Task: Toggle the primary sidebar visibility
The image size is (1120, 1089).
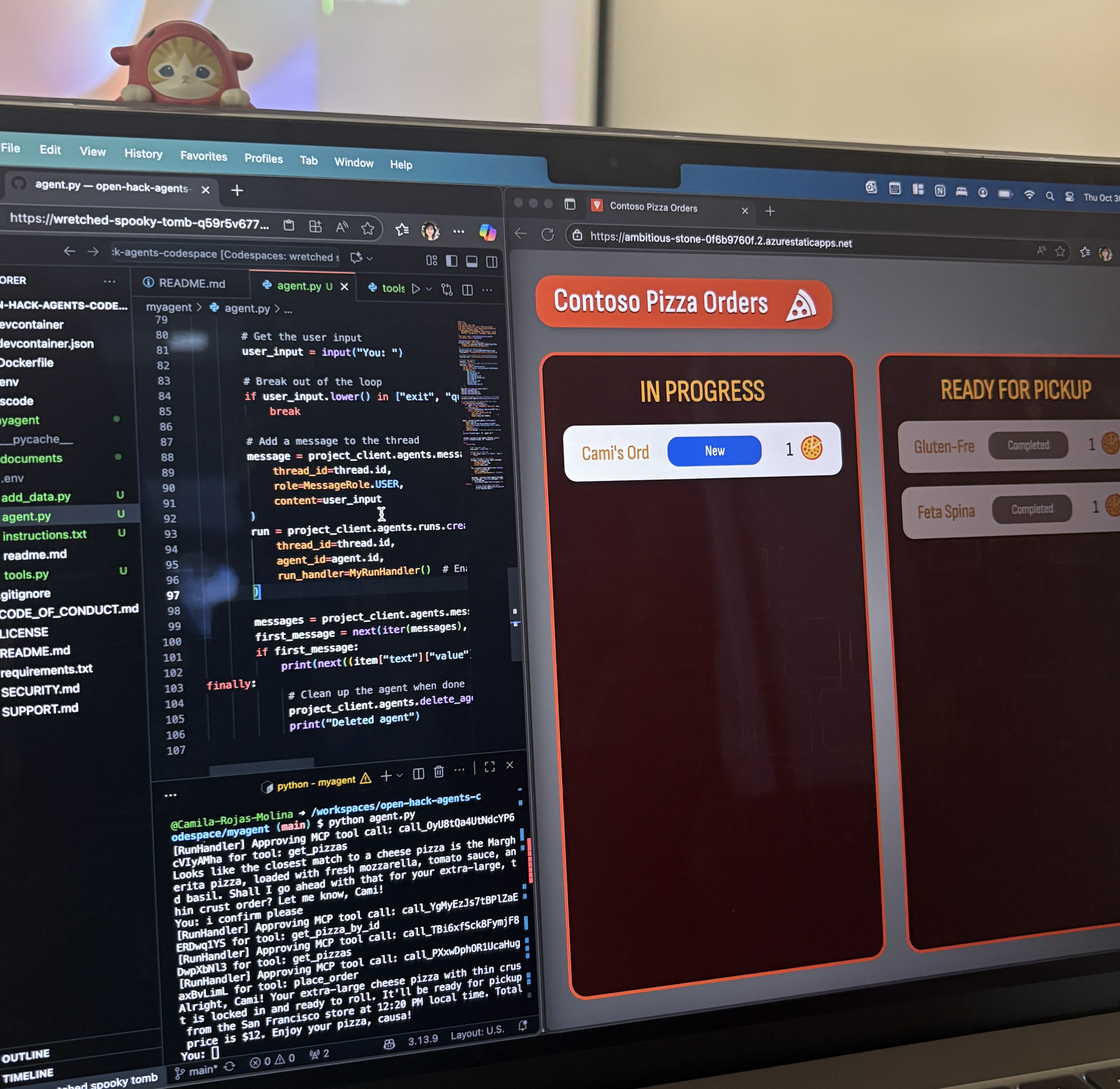Action: pyautogui.click(x=452, y=261)
